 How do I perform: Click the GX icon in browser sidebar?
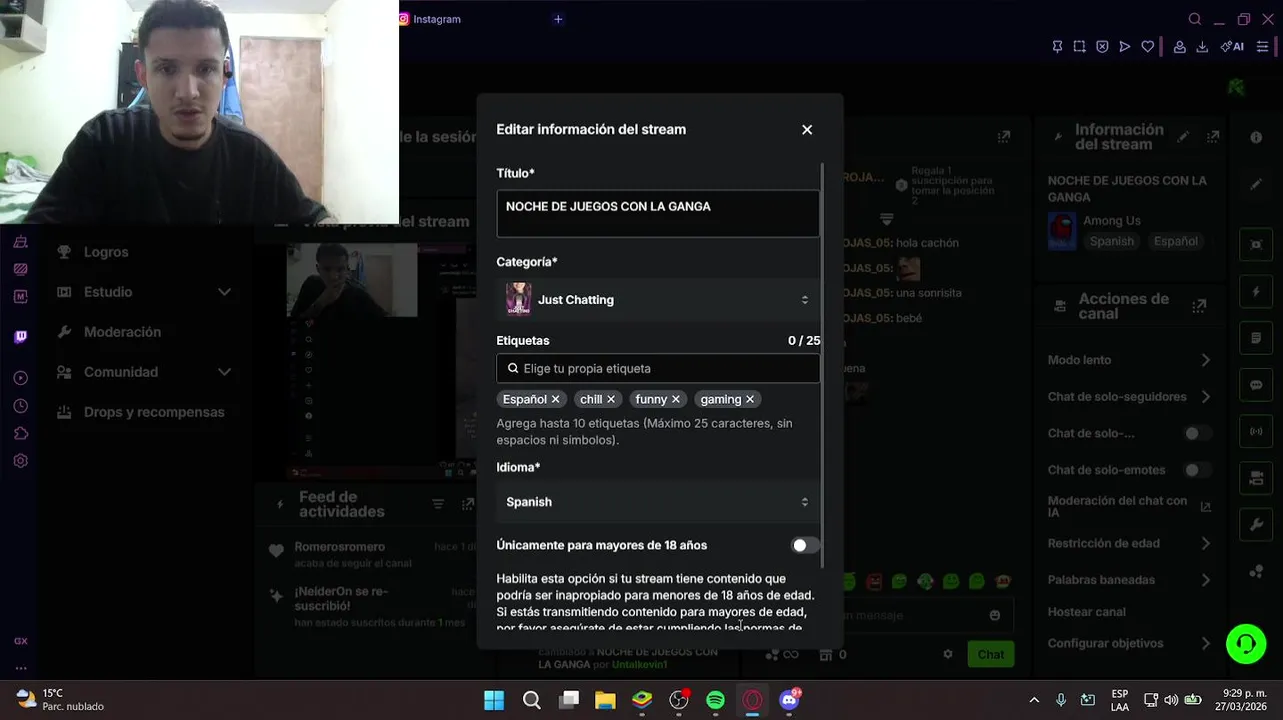[20, 641]
